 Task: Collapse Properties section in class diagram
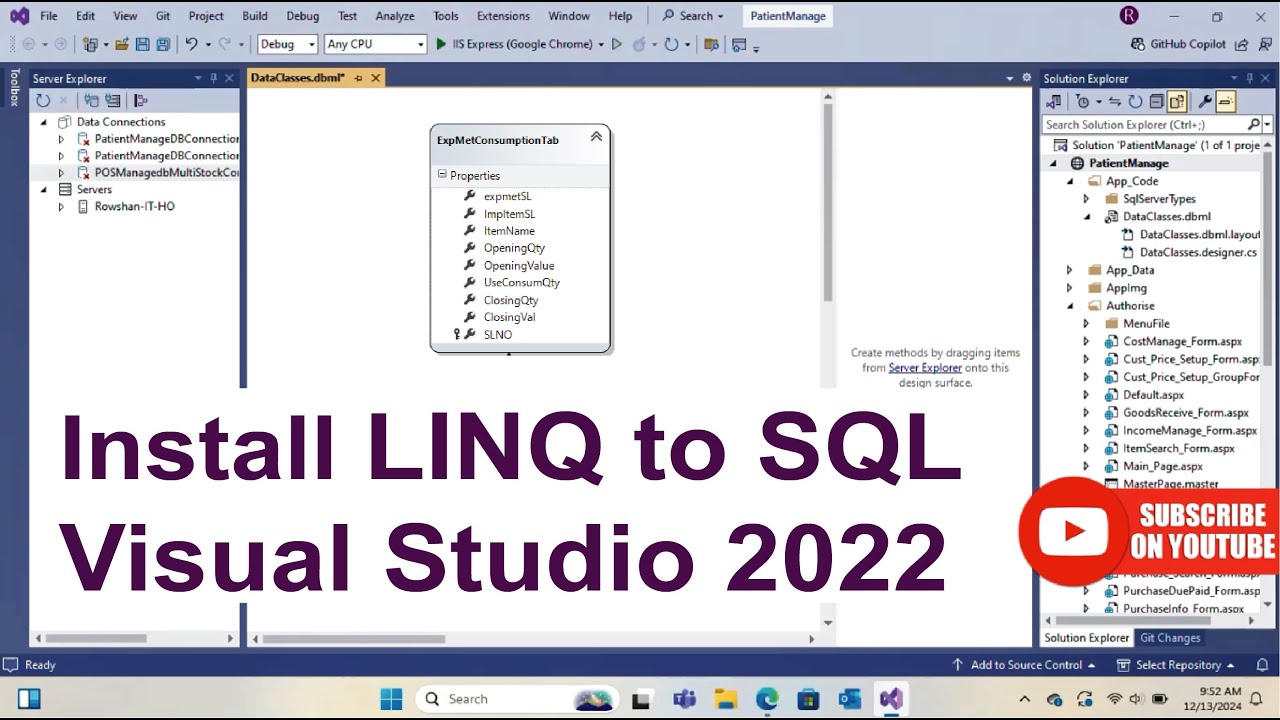[x=442, y=175]
